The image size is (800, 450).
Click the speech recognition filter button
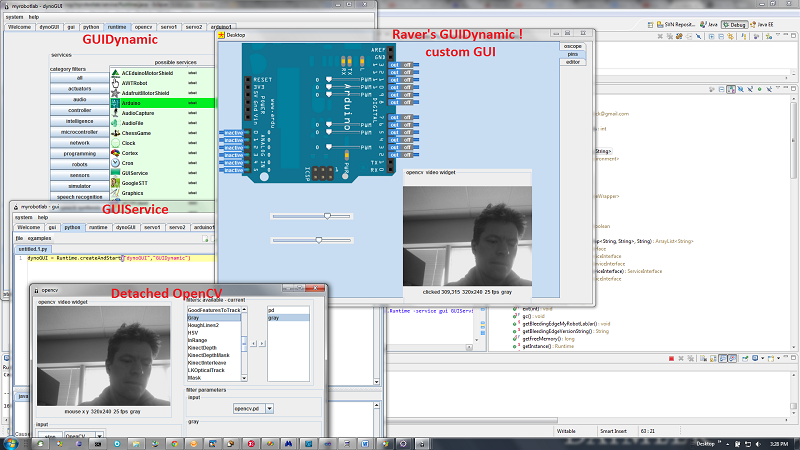coord(80,197)
